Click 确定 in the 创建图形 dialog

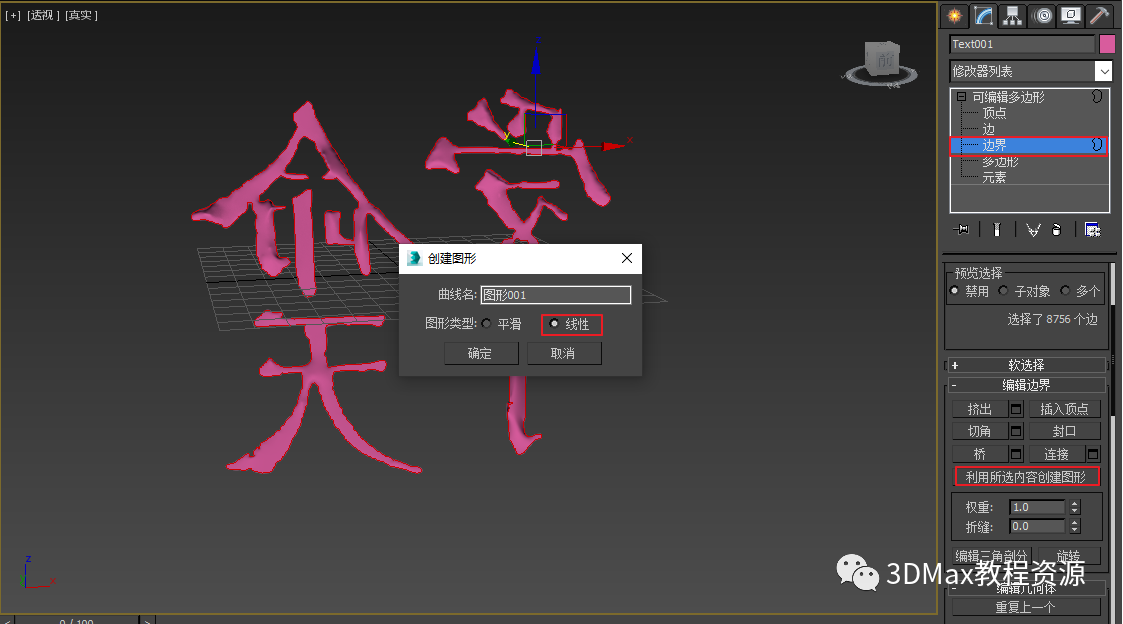[x=481, y=353]
